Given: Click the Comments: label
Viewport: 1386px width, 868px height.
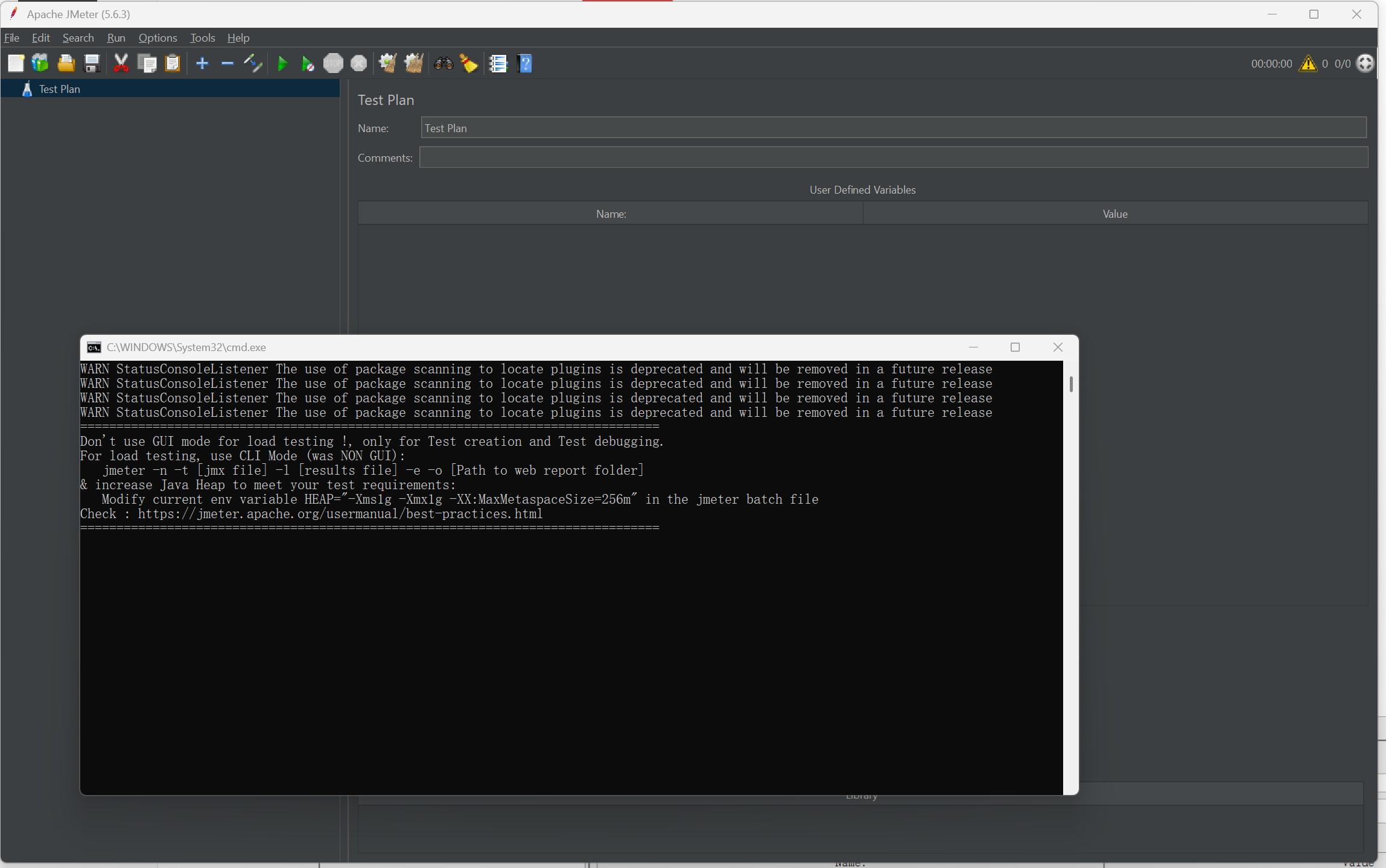Looking at the screenshot, I should click(385, 157).
